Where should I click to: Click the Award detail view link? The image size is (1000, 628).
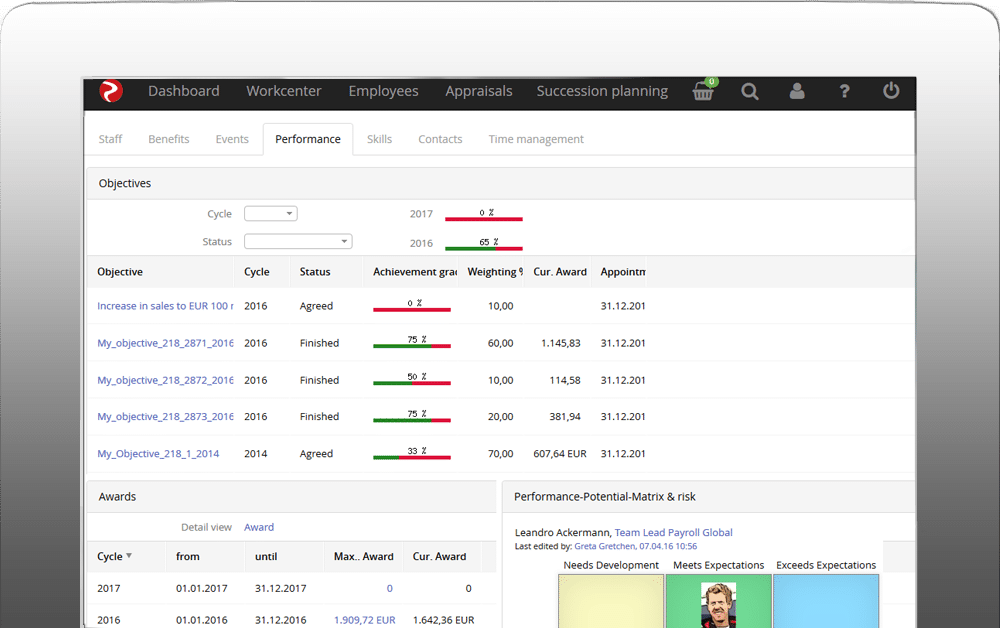(x=259, y=527)
